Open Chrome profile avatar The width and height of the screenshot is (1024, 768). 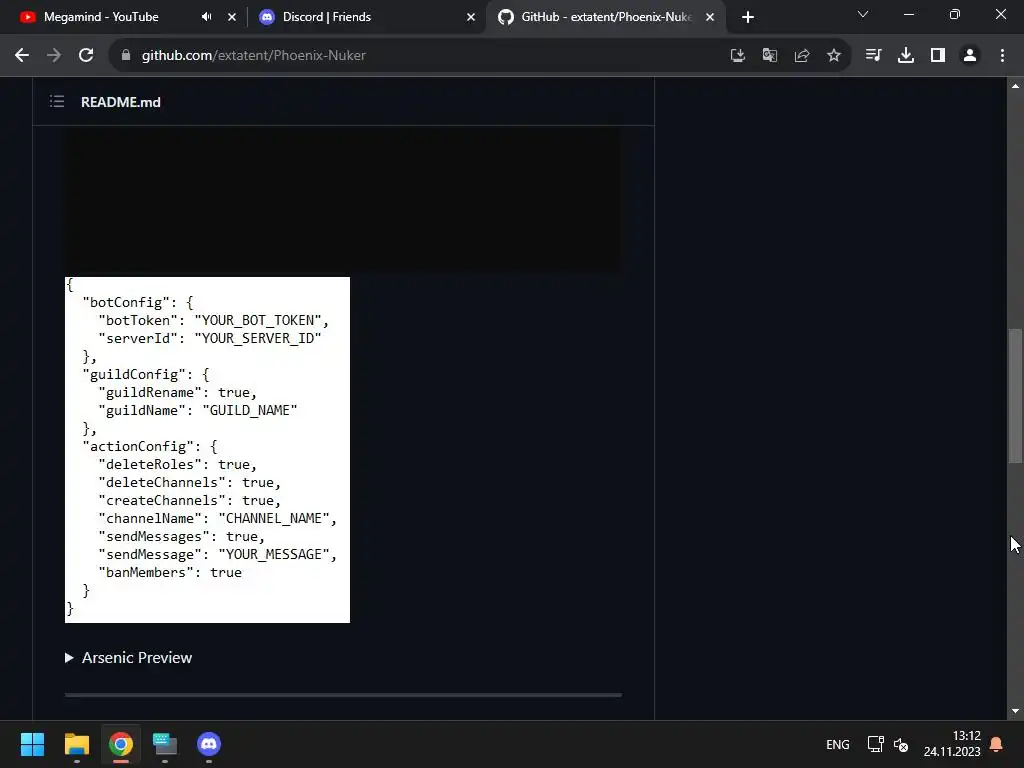click(970, 56)
